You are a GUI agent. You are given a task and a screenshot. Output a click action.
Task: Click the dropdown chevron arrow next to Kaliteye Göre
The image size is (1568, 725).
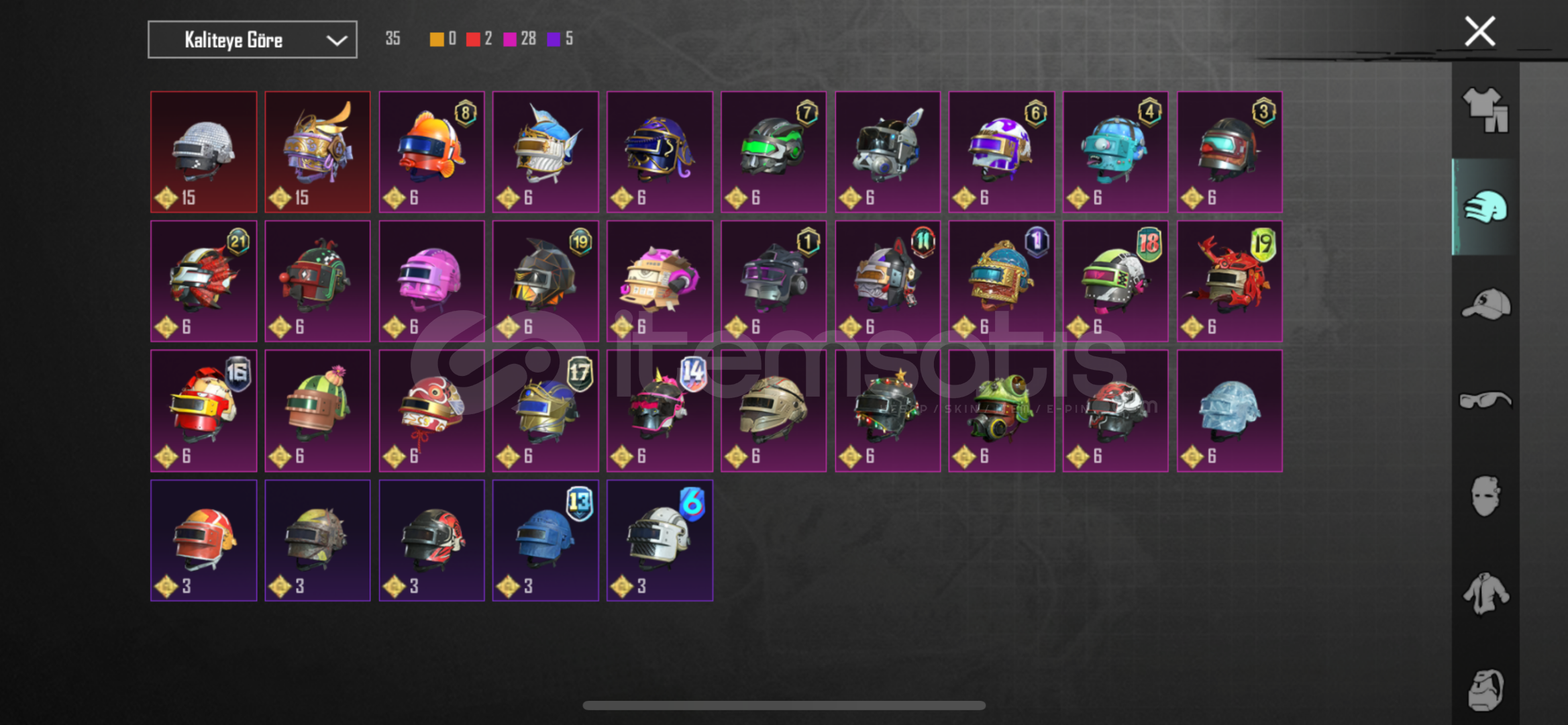[336, 40]
